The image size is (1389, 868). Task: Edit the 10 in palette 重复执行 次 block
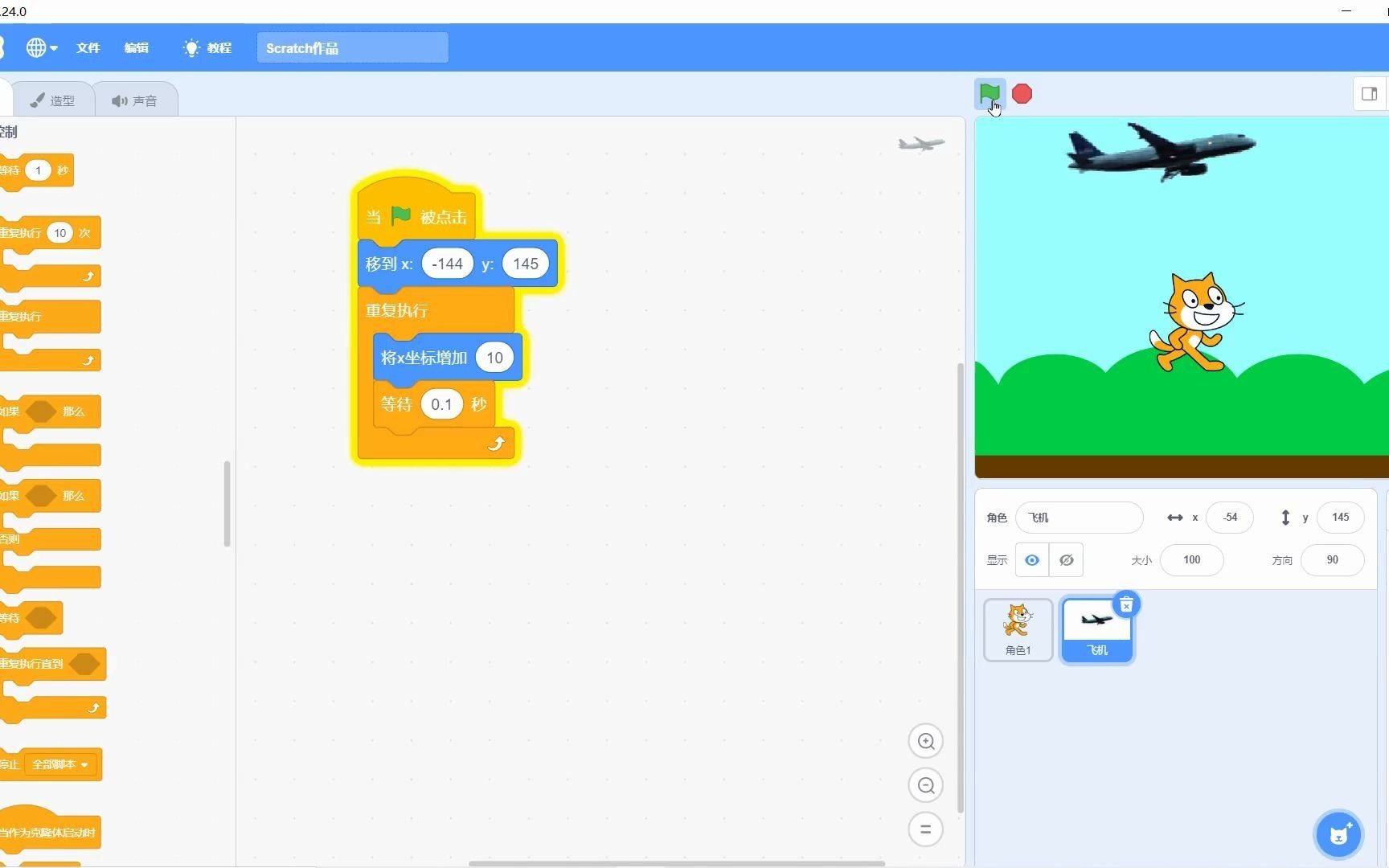[59, 233]
